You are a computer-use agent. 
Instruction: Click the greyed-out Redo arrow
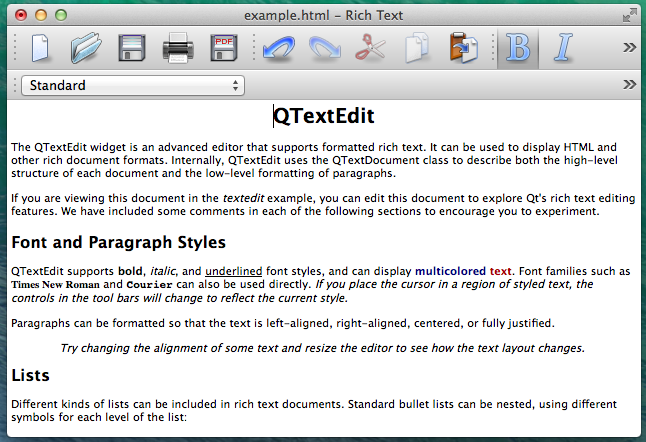point(325,47)
